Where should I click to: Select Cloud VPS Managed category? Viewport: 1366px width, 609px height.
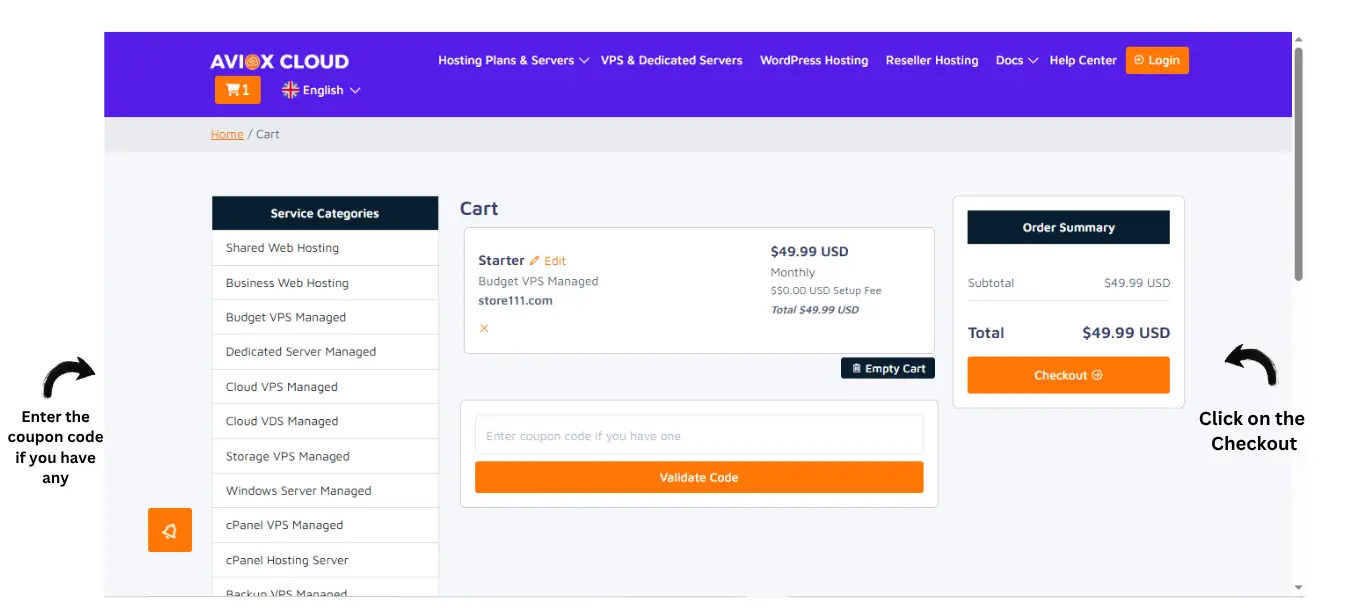click(282, 387)
